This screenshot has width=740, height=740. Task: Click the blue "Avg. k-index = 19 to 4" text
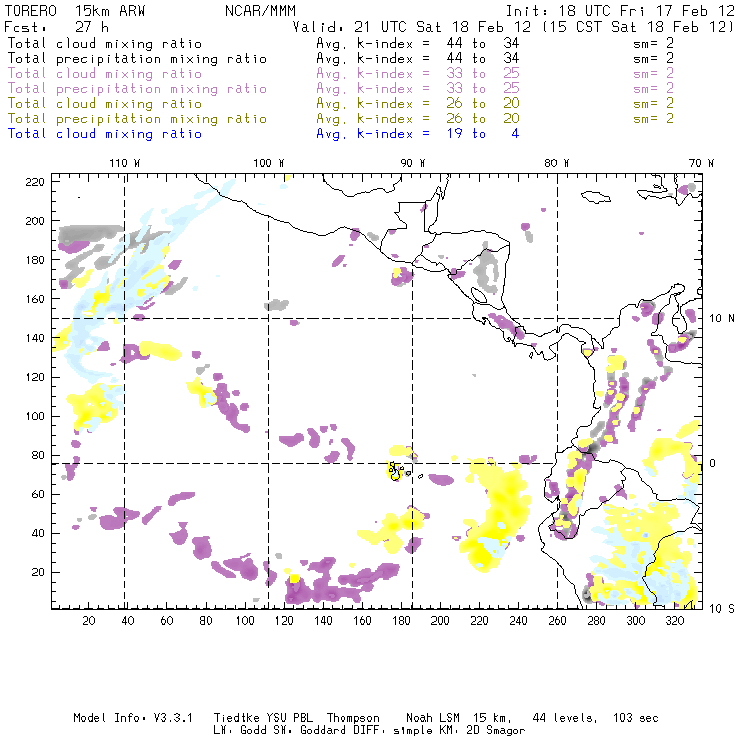coord(417,134)
